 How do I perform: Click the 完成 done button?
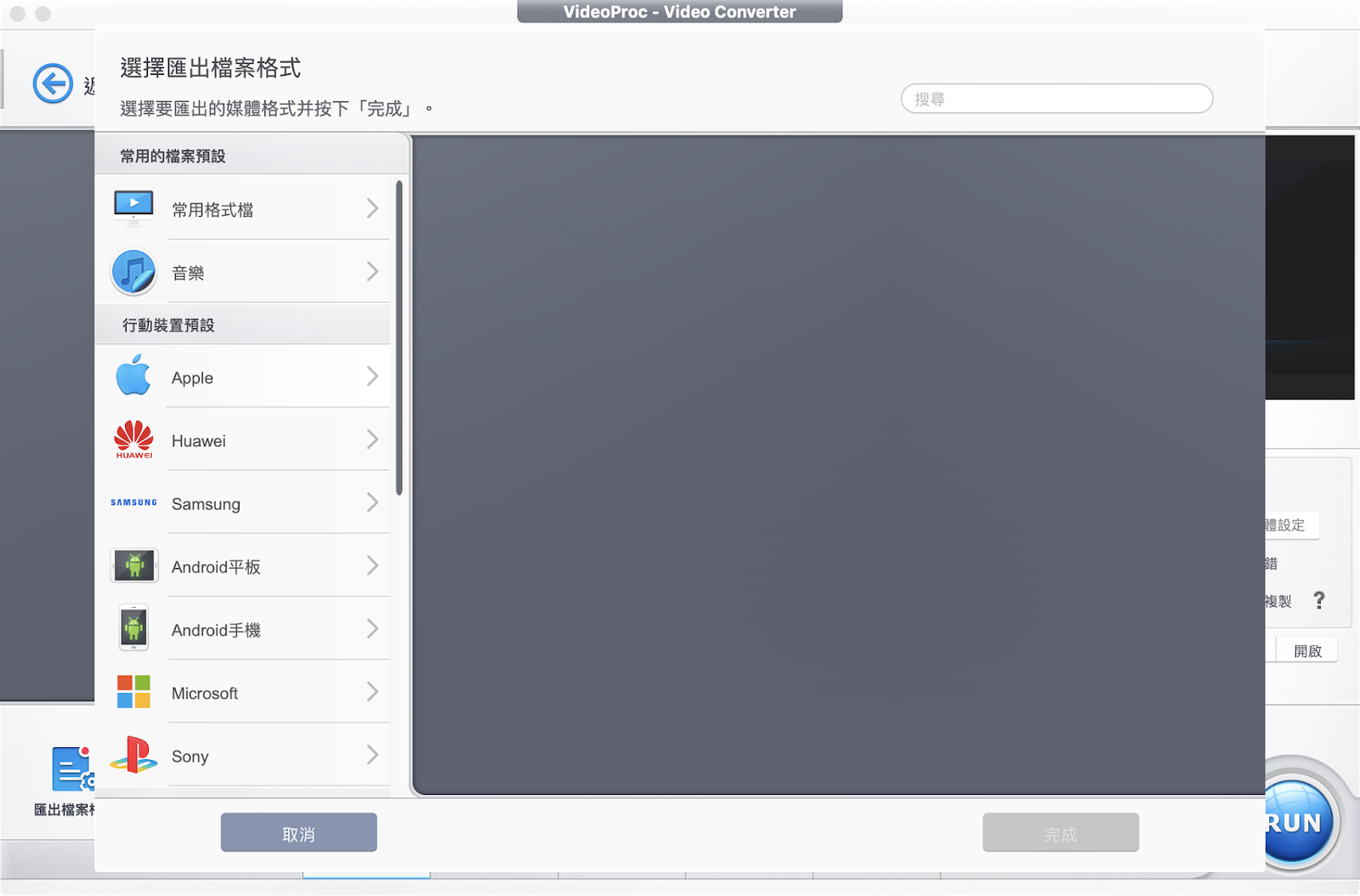pyautogui.click(x=1060, y=833)
